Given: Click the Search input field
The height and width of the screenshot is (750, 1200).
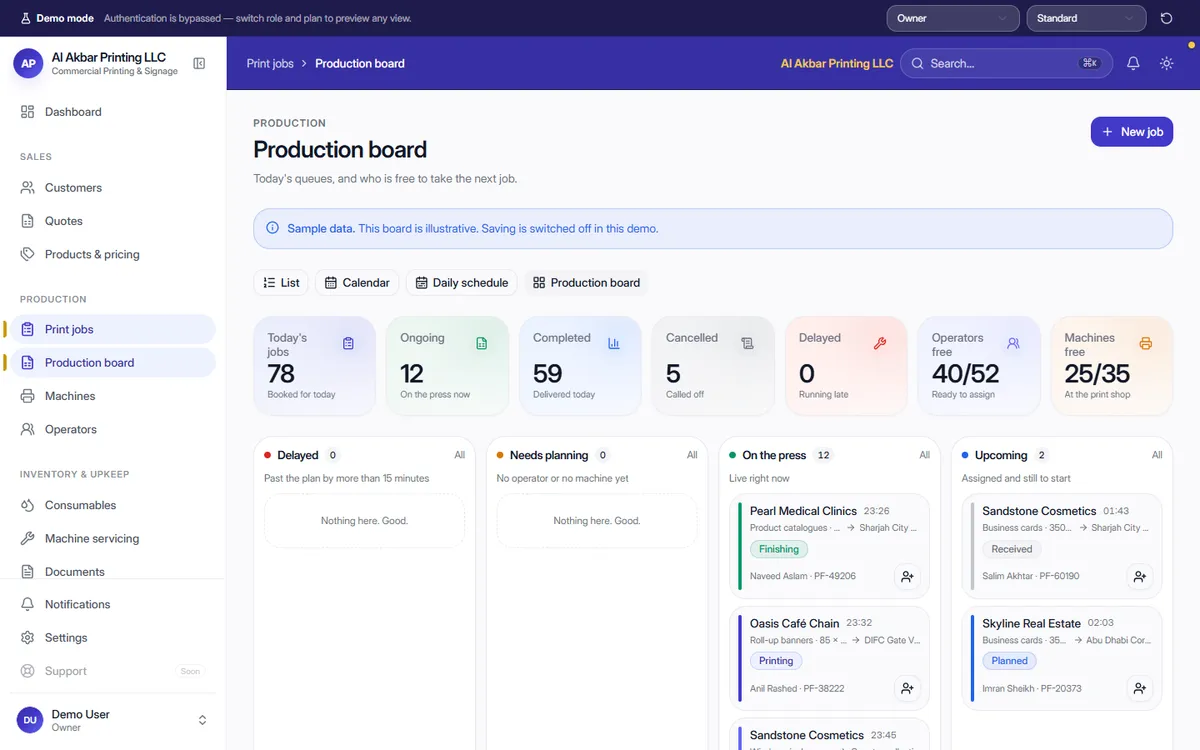Looking at the screenshot, I should (x=1007, y=63).
